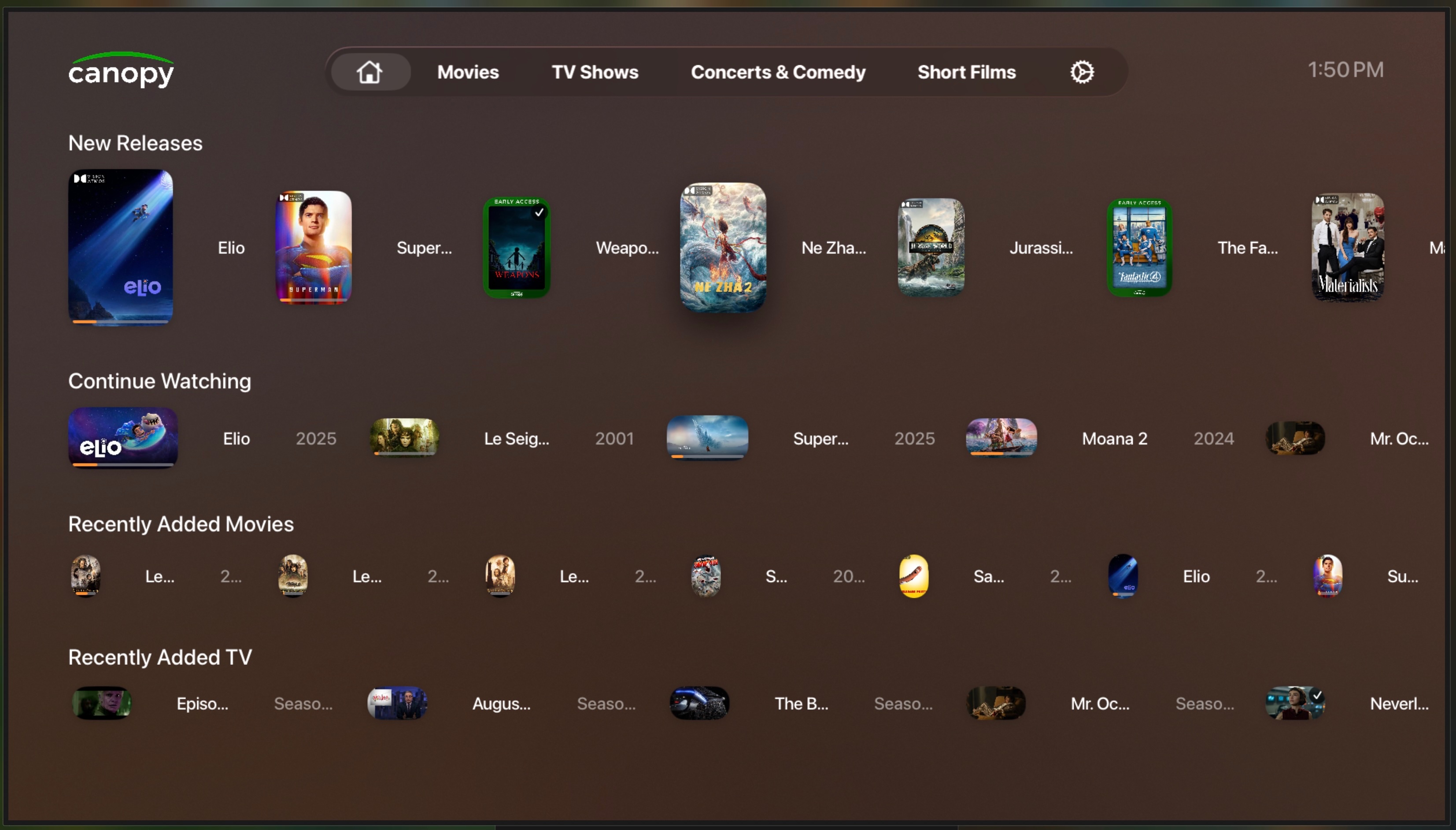Click the 1:50 PM clock
This screenshot has width=1456, height=830.
pyautogui.click(x=1345, y=70)
